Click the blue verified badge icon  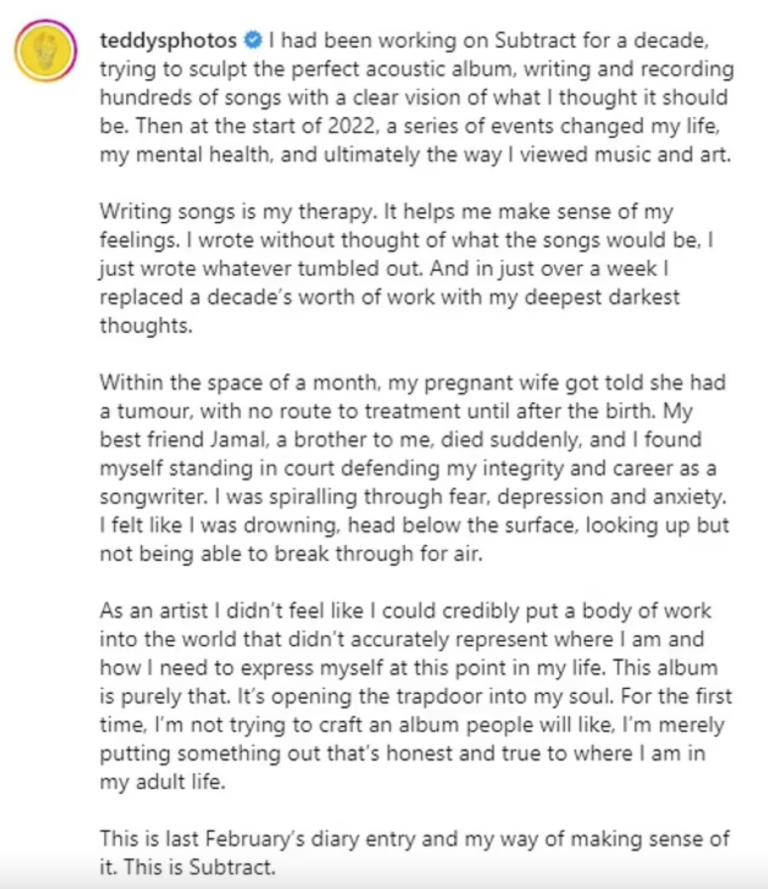pyautogui.click(x=253, y=40)
